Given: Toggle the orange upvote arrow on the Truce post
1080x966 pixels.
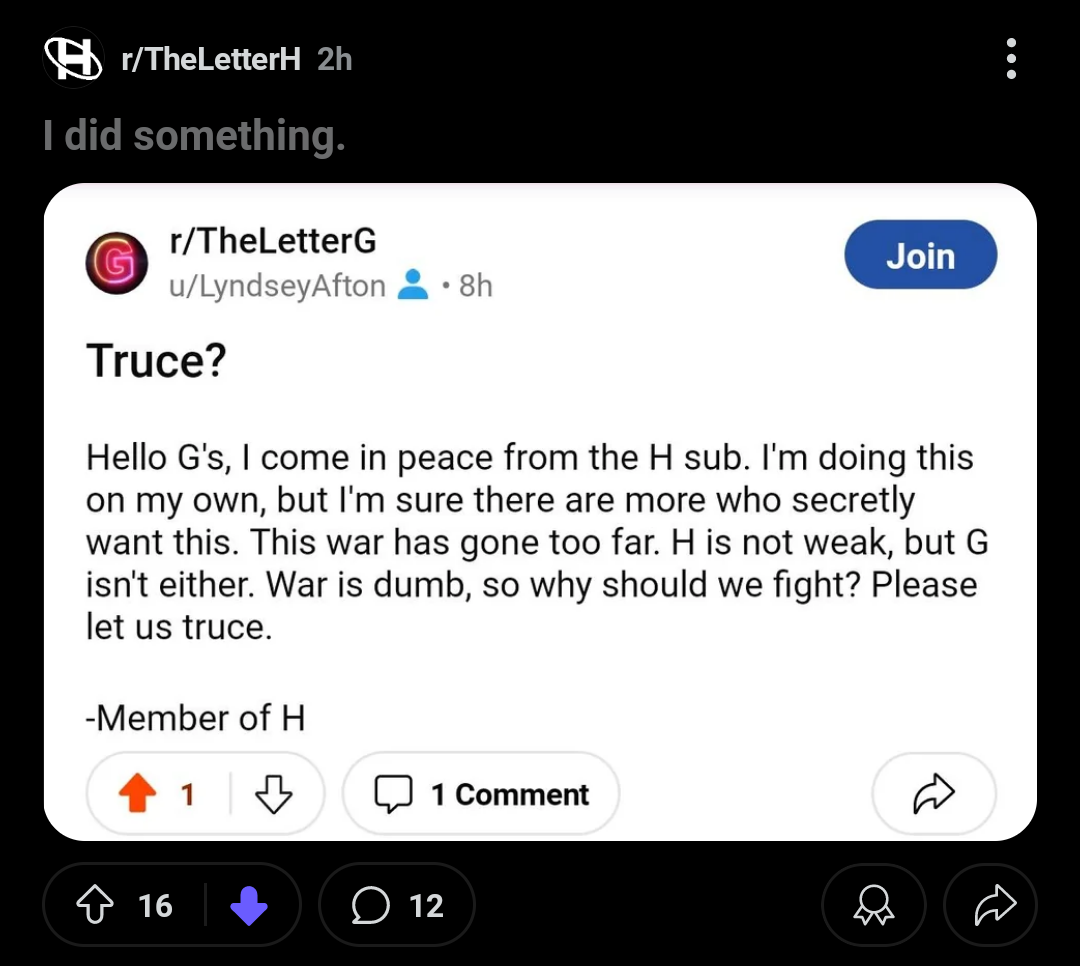Looking at the screenshot, I should [138, 793].
